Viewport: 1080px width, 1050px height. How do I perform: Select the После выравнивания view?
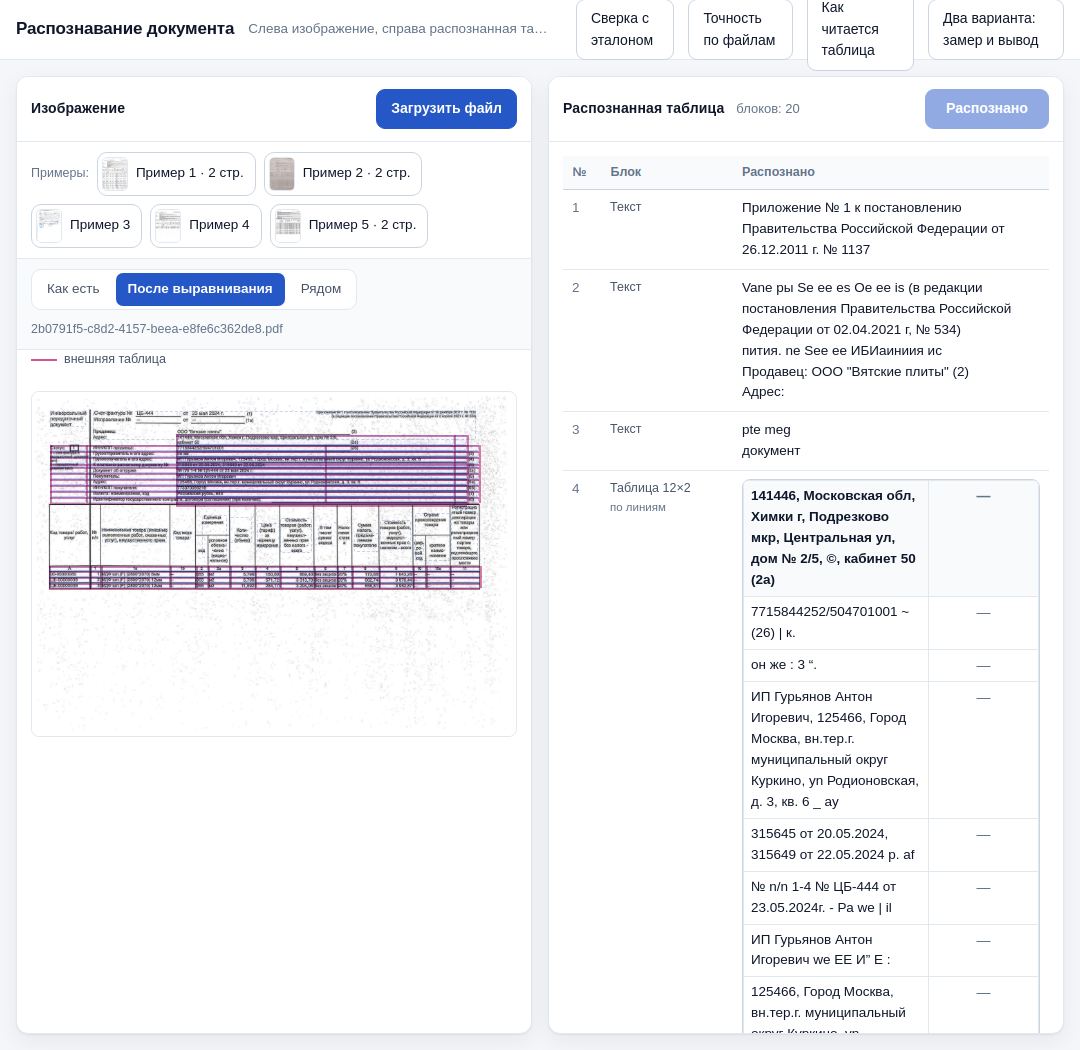pos(200,289)
